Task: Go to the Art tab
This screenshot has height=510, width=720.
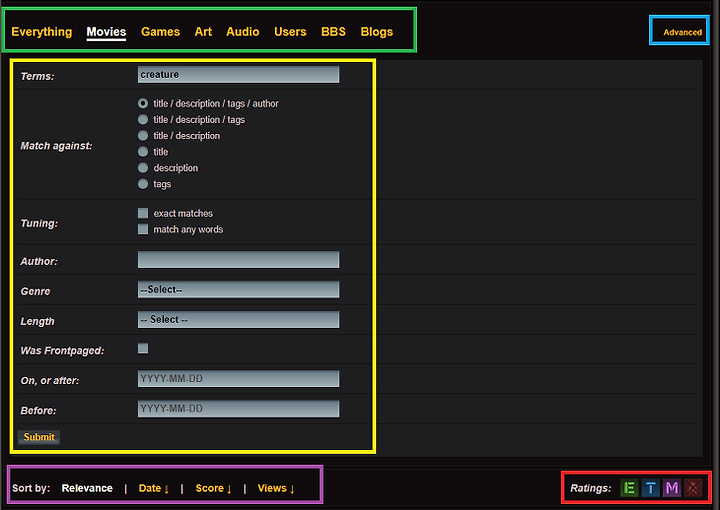Action: point(203,32)
